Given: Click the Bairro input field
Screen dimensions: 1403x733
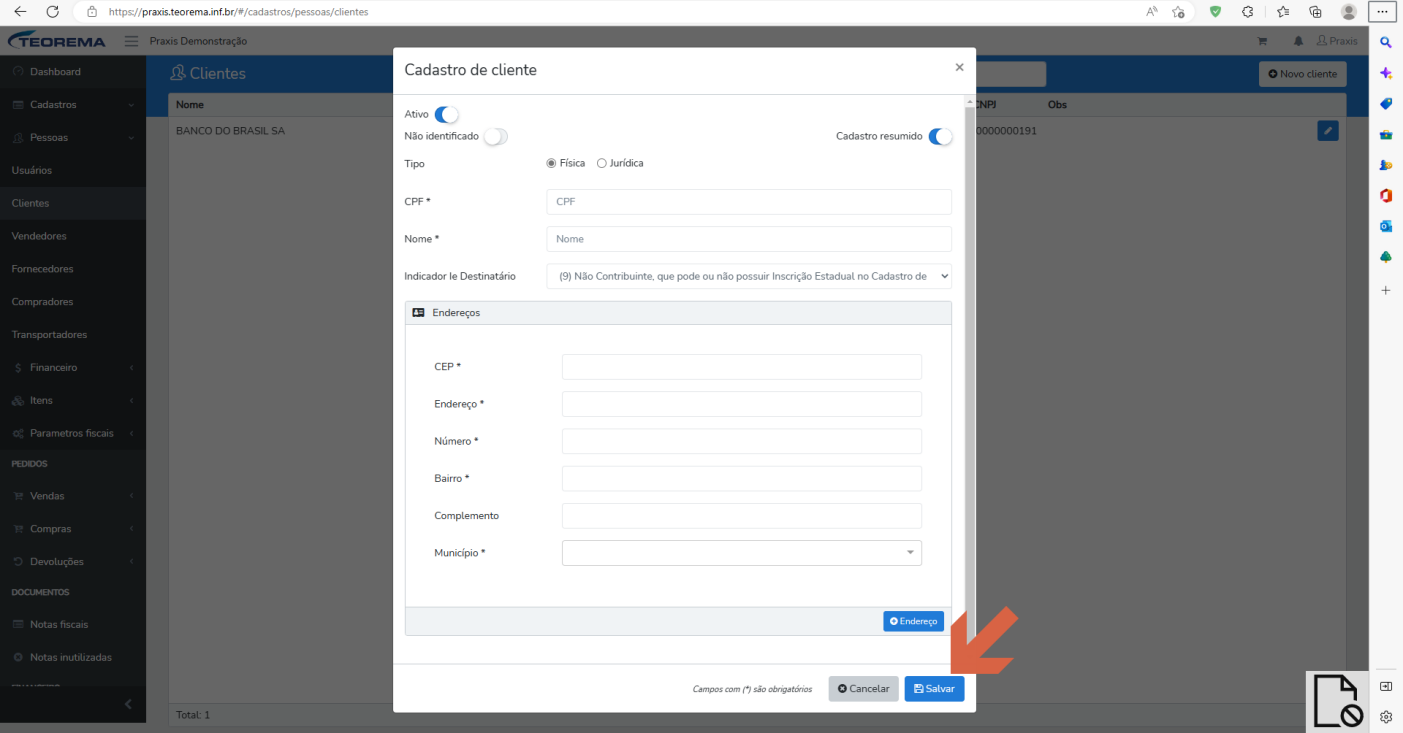Looking at the screenshot, I should coord(742,478).
